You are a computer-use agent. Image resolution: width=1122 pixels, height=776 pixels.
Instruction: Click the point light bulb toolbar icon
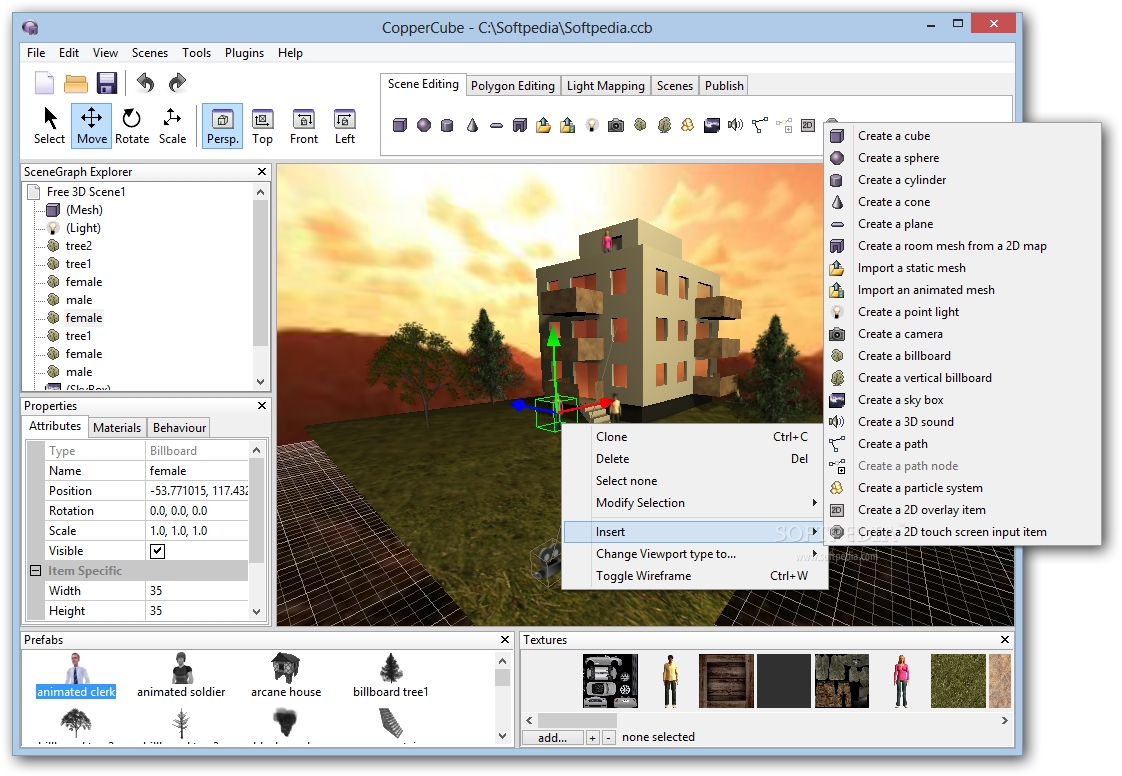point(592,125)
